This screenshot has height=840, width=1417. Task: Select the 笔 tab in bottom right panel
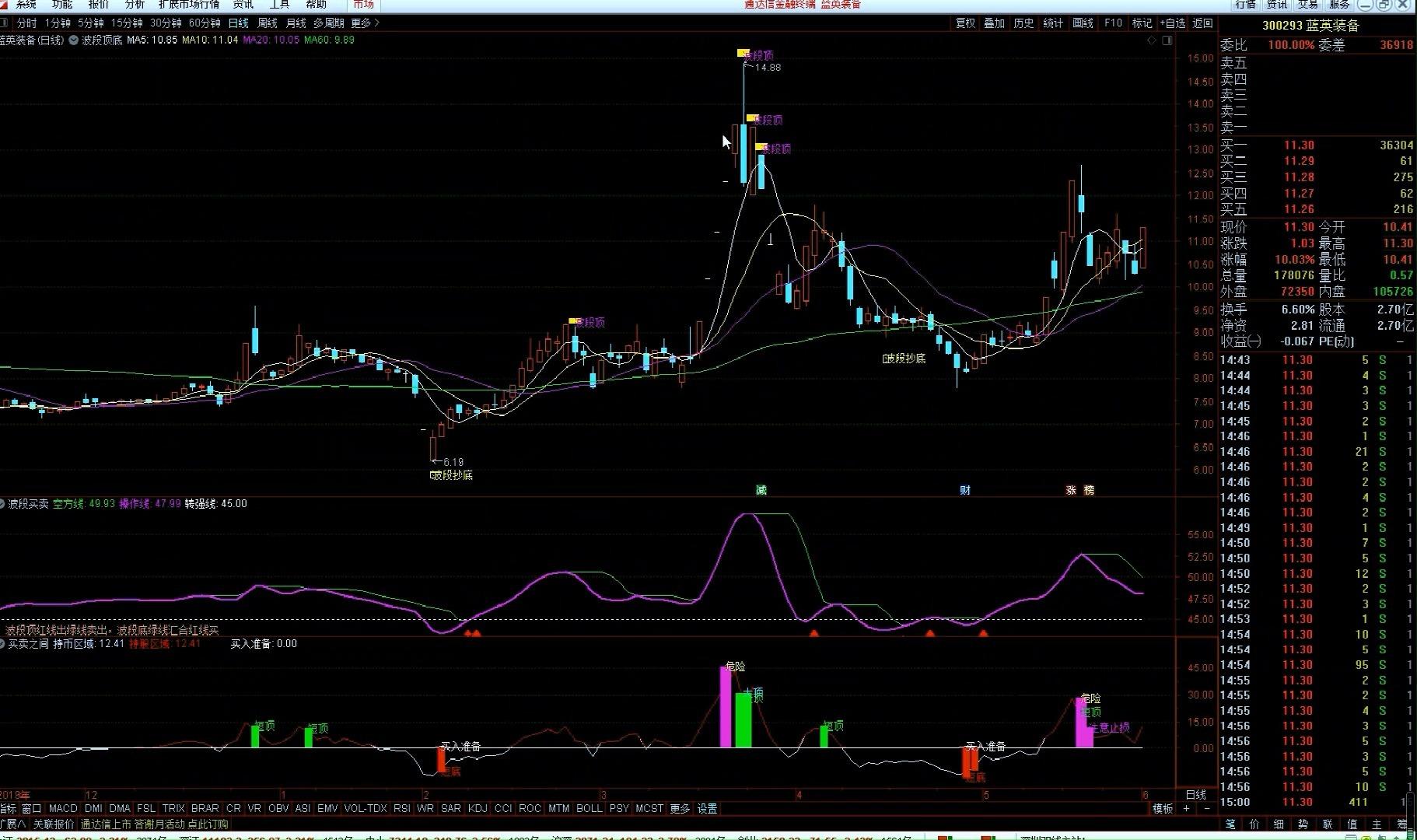point(1230,824)
